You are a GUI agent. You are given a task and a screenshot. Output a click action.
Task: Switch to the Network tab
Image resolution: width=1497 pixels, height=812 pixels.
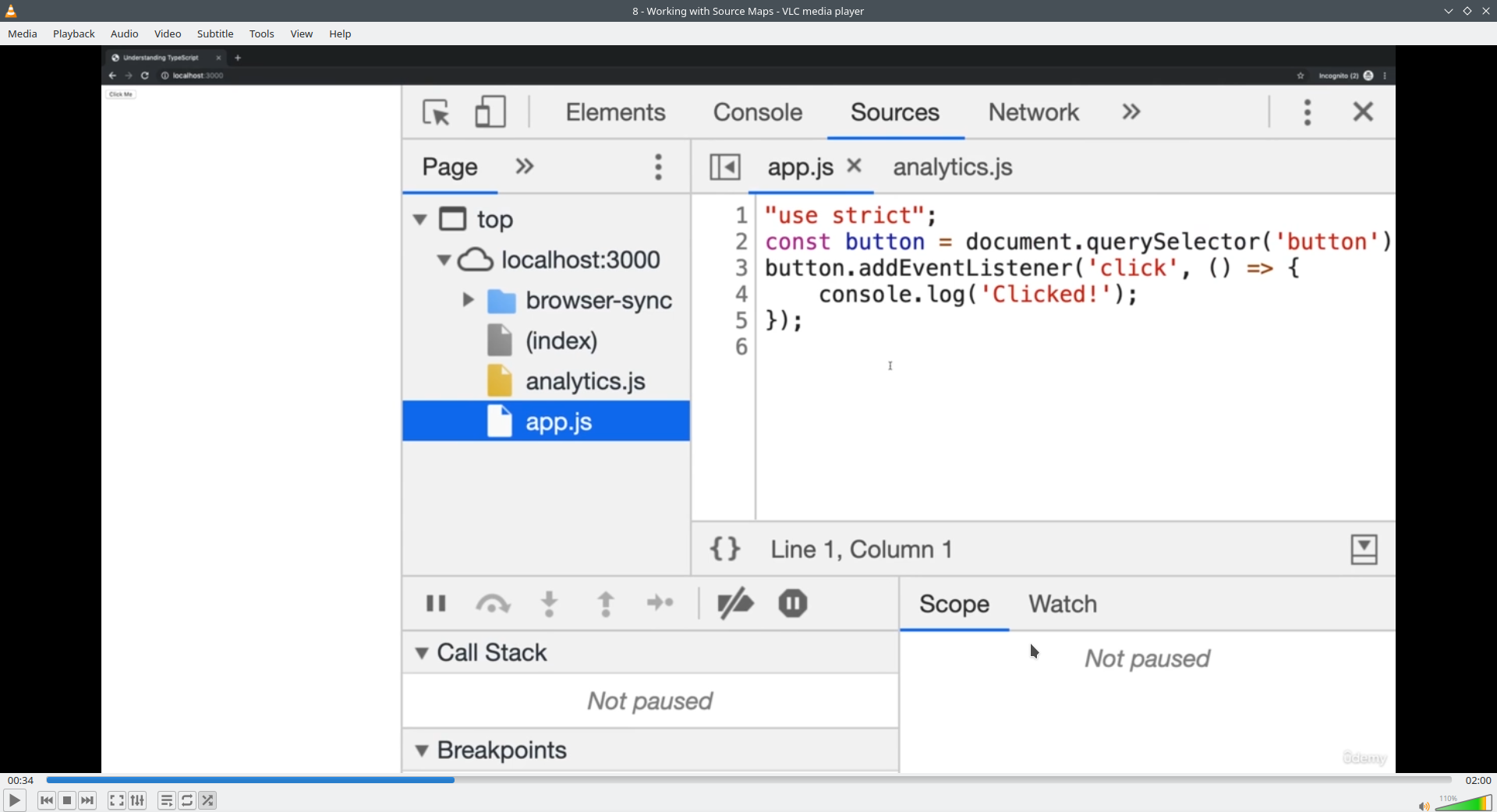[x=1034, y=112]
